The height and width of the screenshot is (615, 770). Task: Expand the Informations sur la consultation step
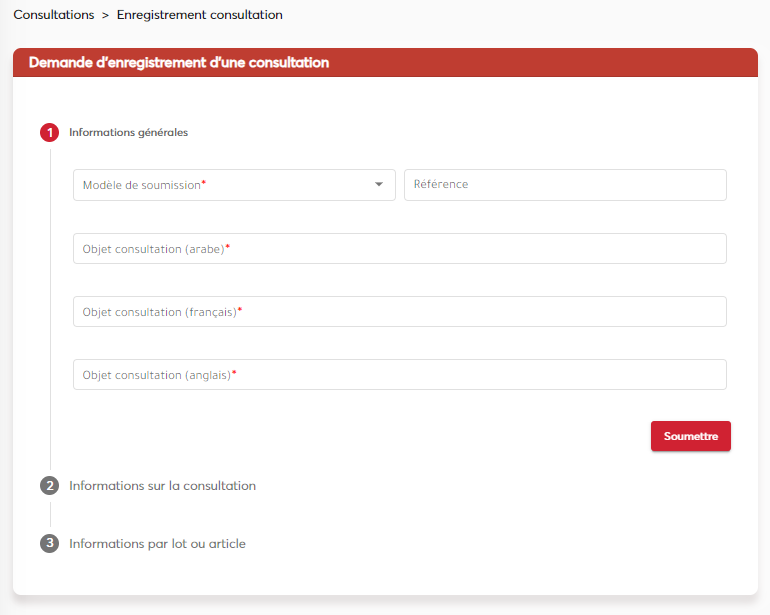162,486
